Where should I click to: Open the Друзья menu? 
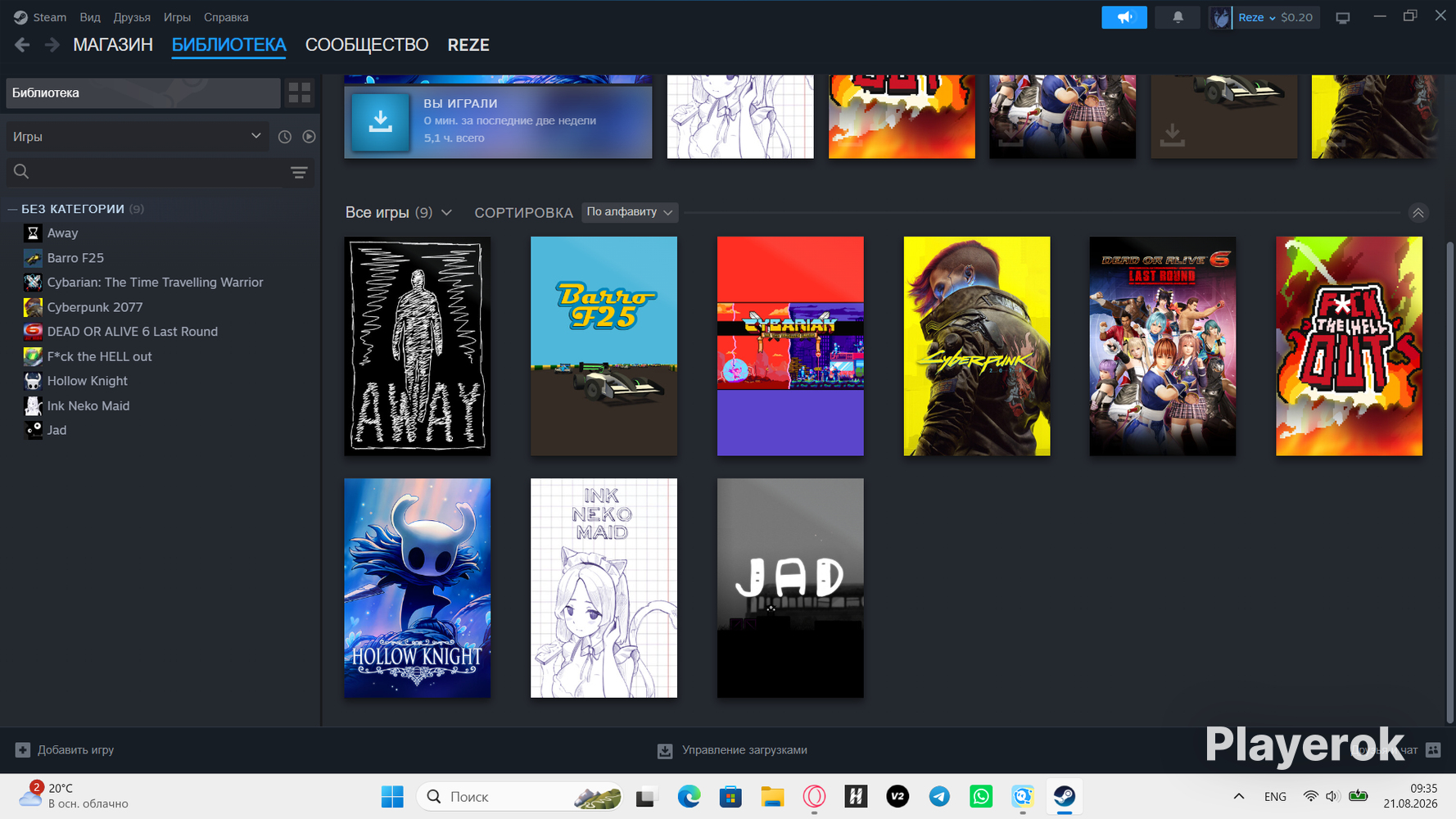point(132,17)
